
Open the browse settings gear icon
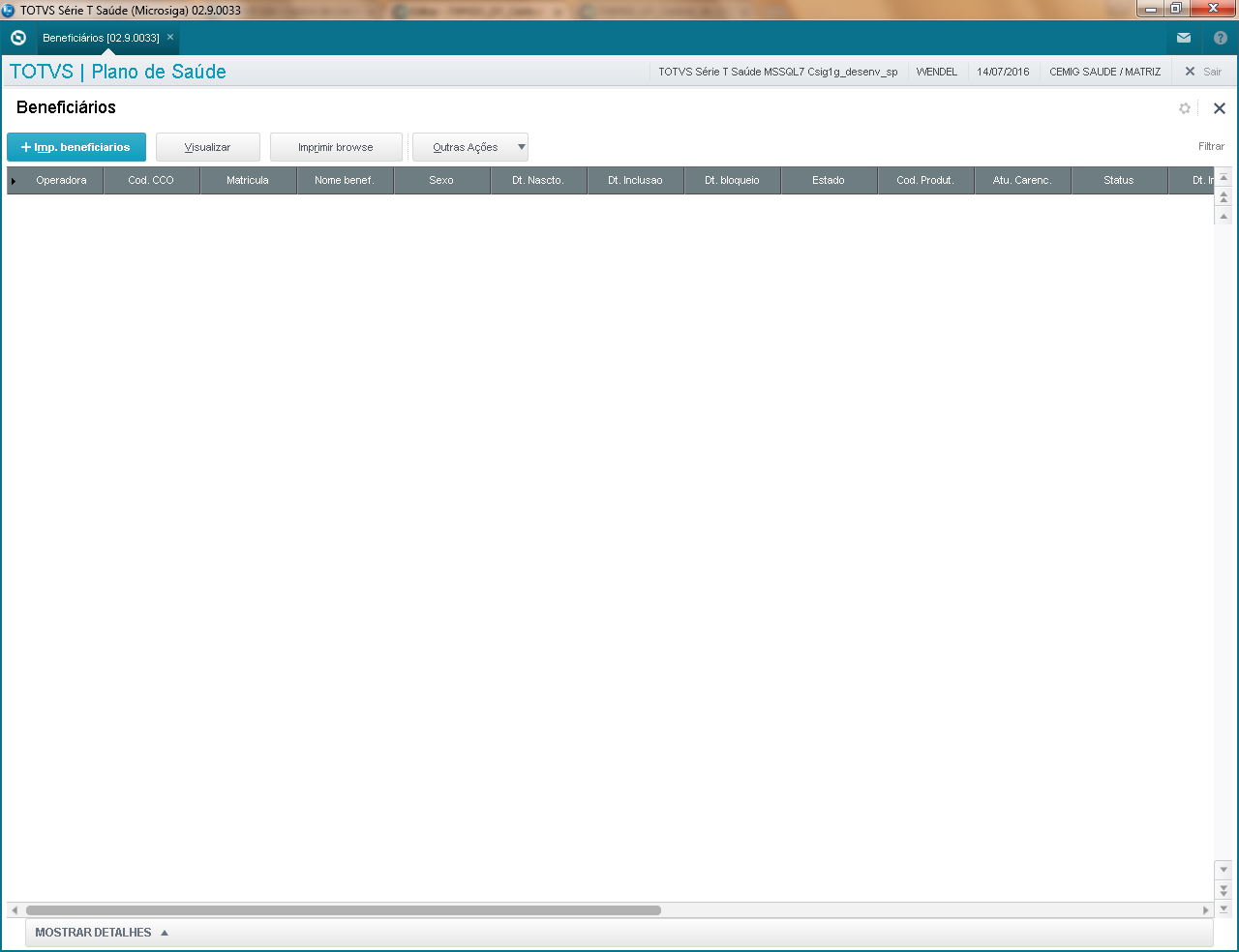[x=1185, y=108]
